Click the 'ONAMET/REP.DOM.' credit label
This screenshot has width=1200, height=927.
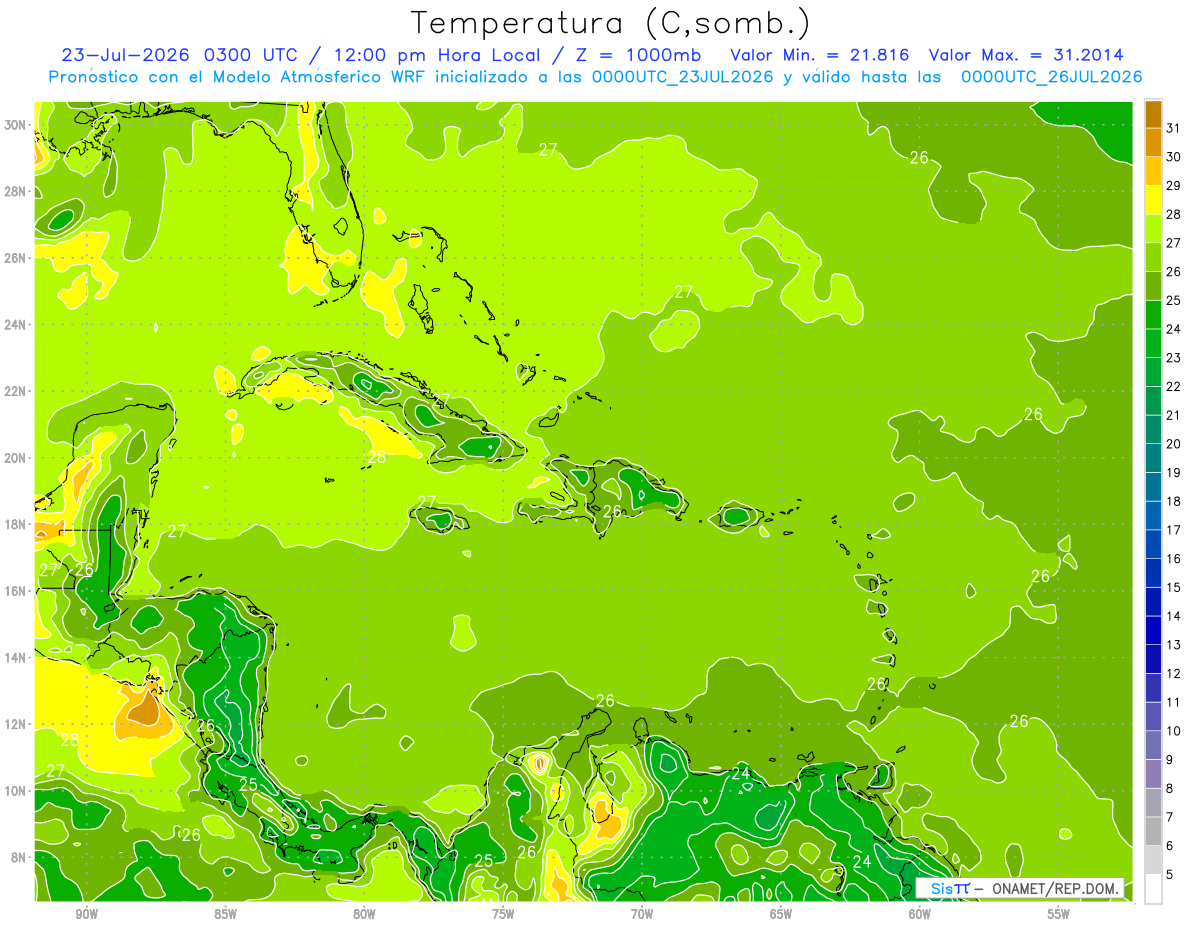(1055, 888)
